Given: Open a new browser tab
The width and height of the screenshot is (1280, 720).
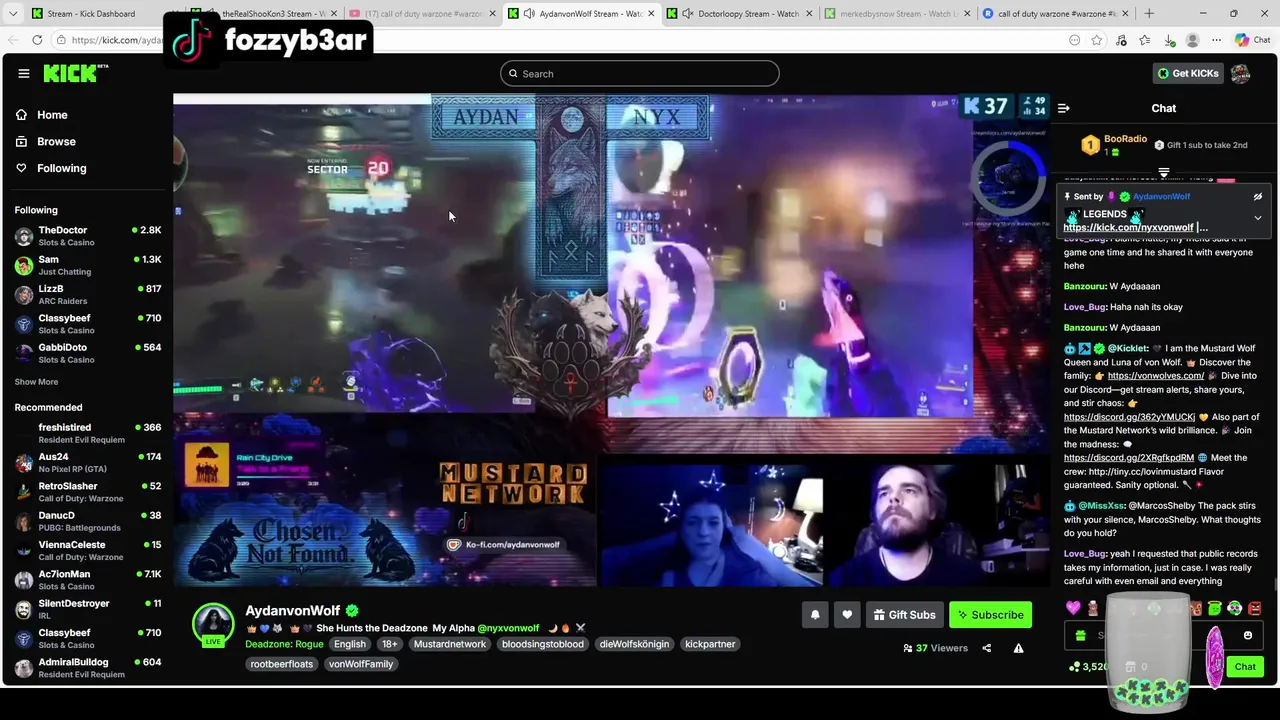Looking at the screenshot, I should (x=1149, y=13).
